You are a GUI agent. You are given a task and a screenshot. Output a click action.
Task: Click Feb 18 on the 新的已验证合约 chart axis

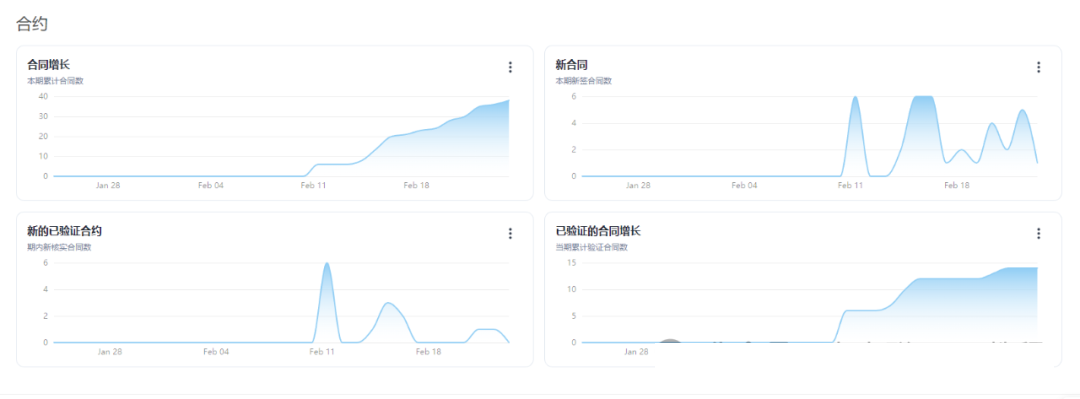click(x=428, y=351)
